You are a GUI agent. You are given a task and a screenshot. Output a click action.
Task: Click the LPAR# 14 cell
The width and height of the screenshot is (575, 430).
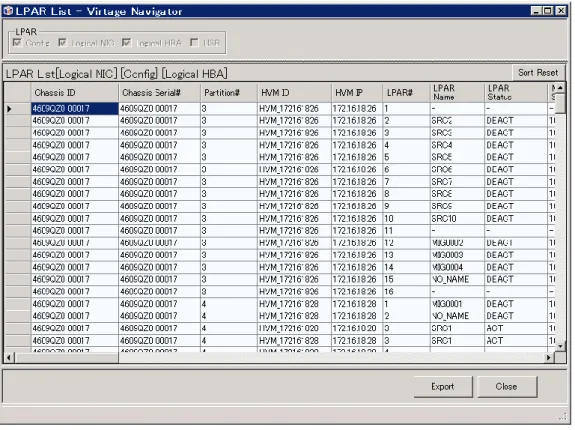click(406, 267)
